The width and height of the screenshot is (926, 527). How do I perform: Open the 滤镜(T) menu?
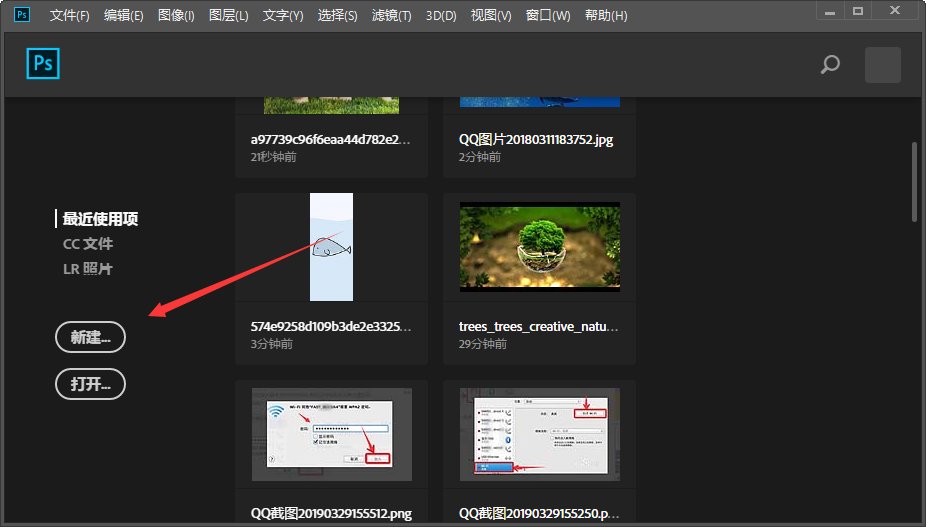[x=392, y=15]
